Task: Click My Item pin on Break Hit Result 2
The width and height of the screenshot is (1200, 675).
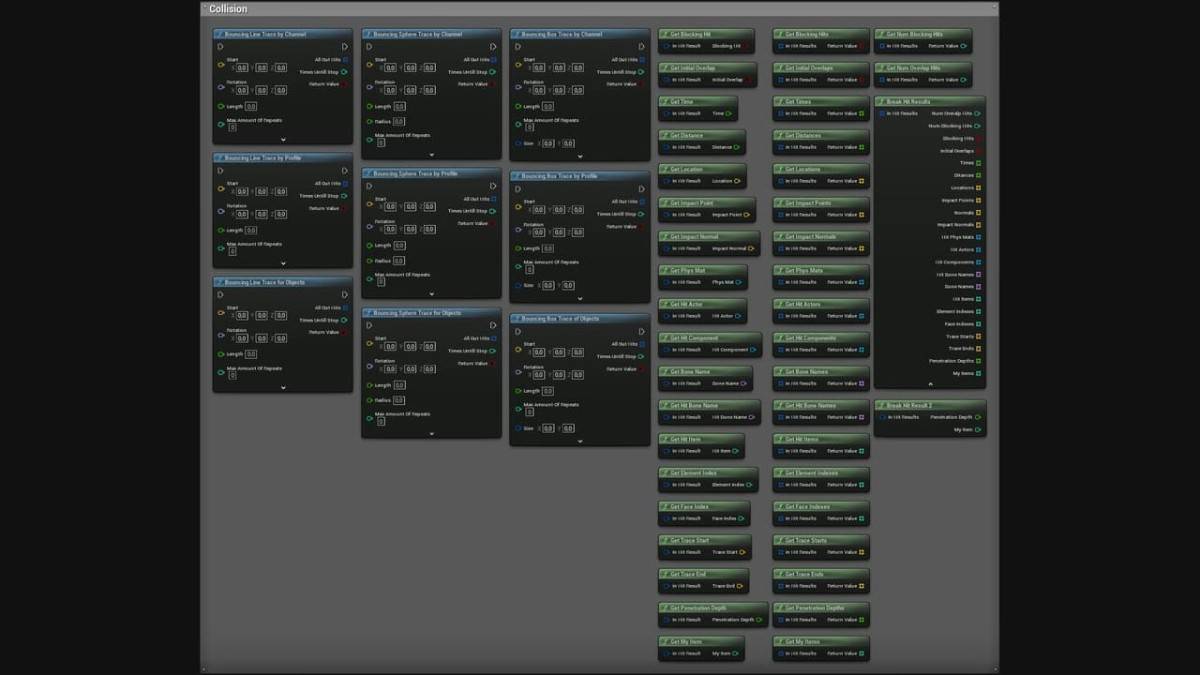Action: (x=978, y=429)
